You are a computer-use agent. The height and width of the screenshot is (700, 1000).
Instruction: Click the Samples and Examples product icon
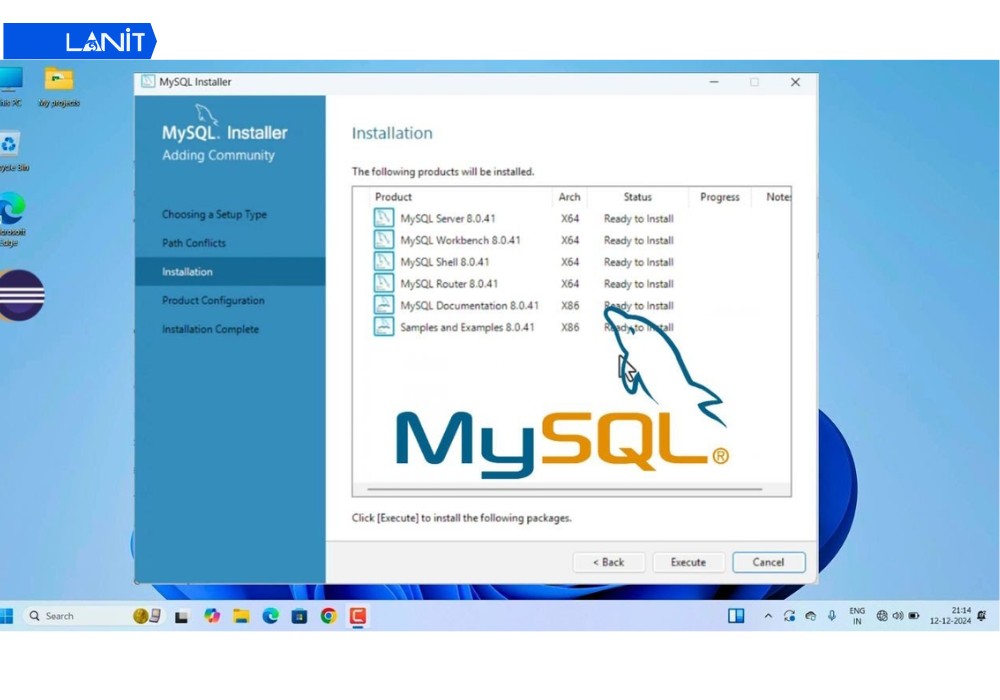click(383, 327)
